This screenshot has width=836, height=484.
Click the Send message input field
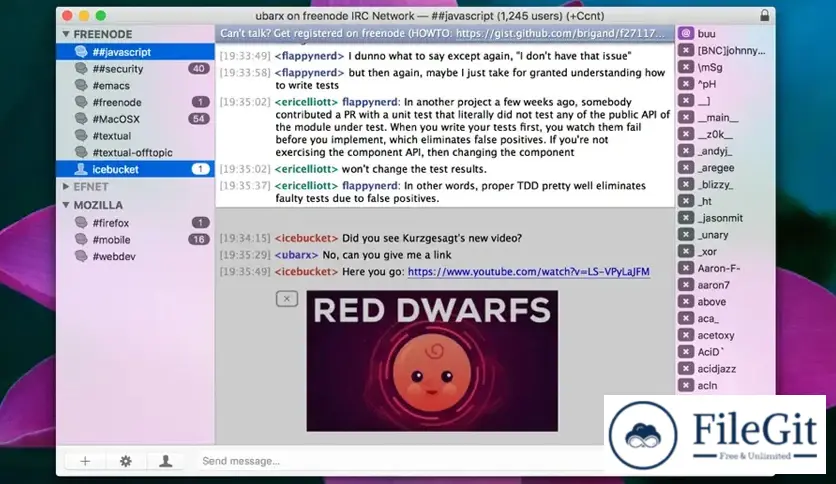click(x=400, y=461)
